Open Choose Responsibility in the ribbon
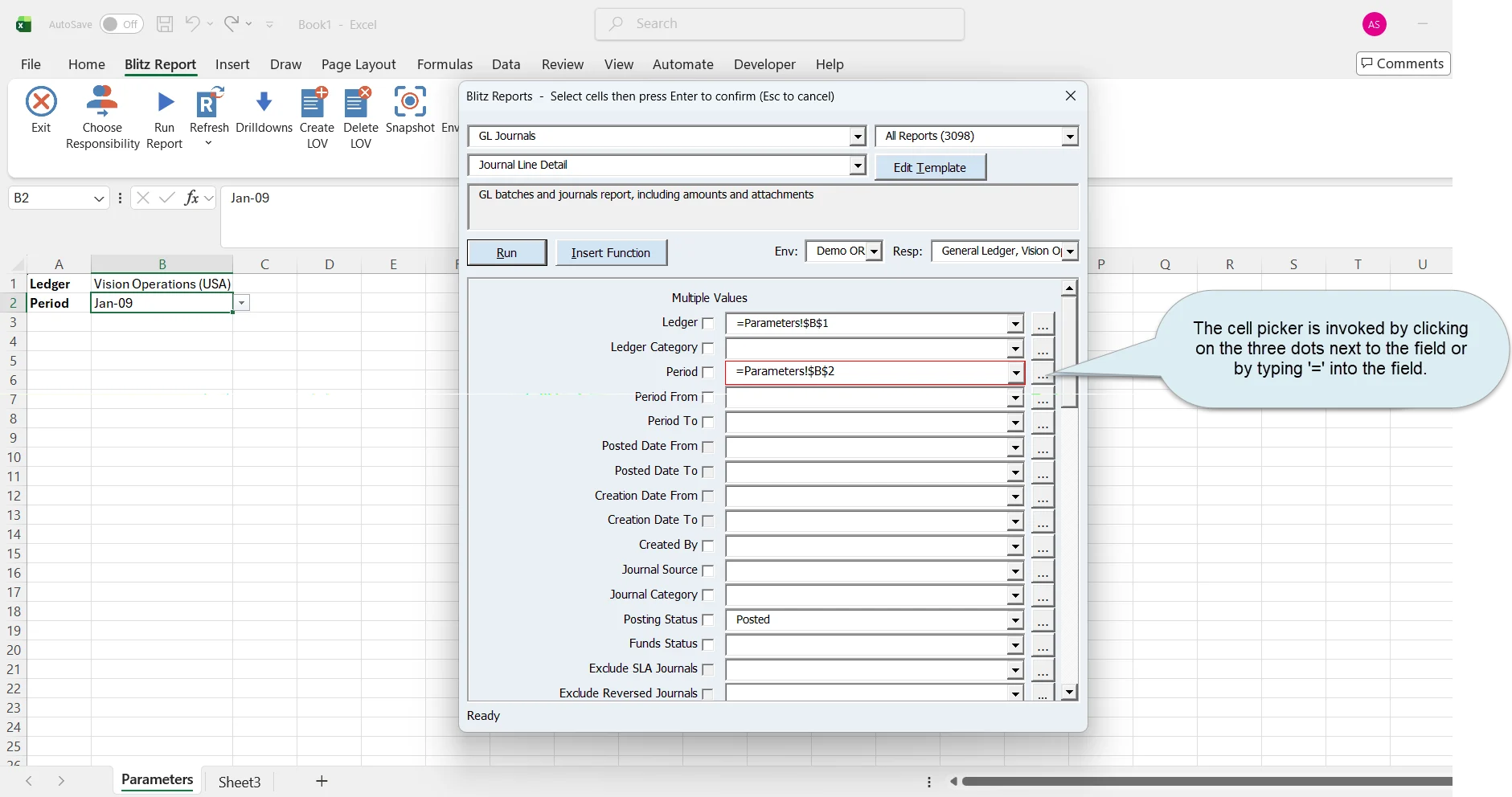This screenshot has width=1512, height=797. click(102, 117)
